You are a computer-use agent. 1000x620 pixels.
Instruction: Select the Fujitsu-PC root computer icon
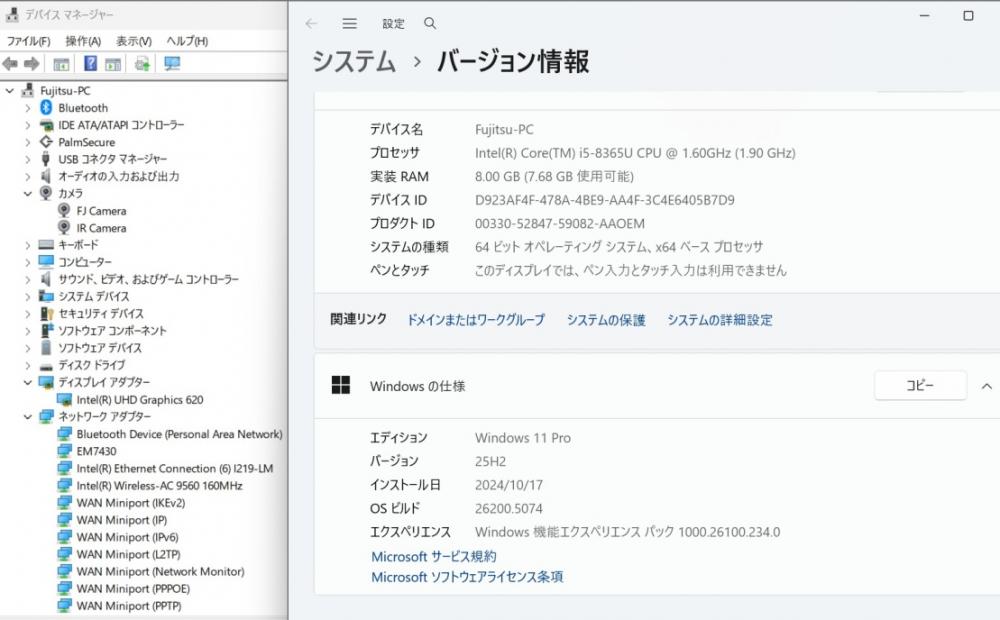point(28,91)
